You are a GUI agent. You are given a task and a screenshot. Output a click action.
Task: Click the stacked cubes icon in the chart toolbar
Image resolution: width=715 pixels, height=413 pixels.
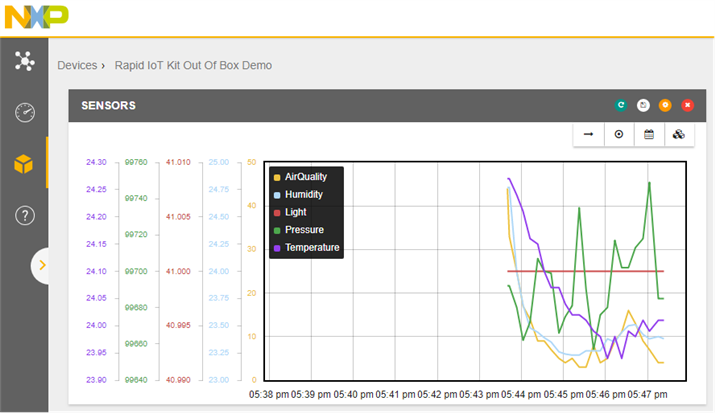(679, 134)
